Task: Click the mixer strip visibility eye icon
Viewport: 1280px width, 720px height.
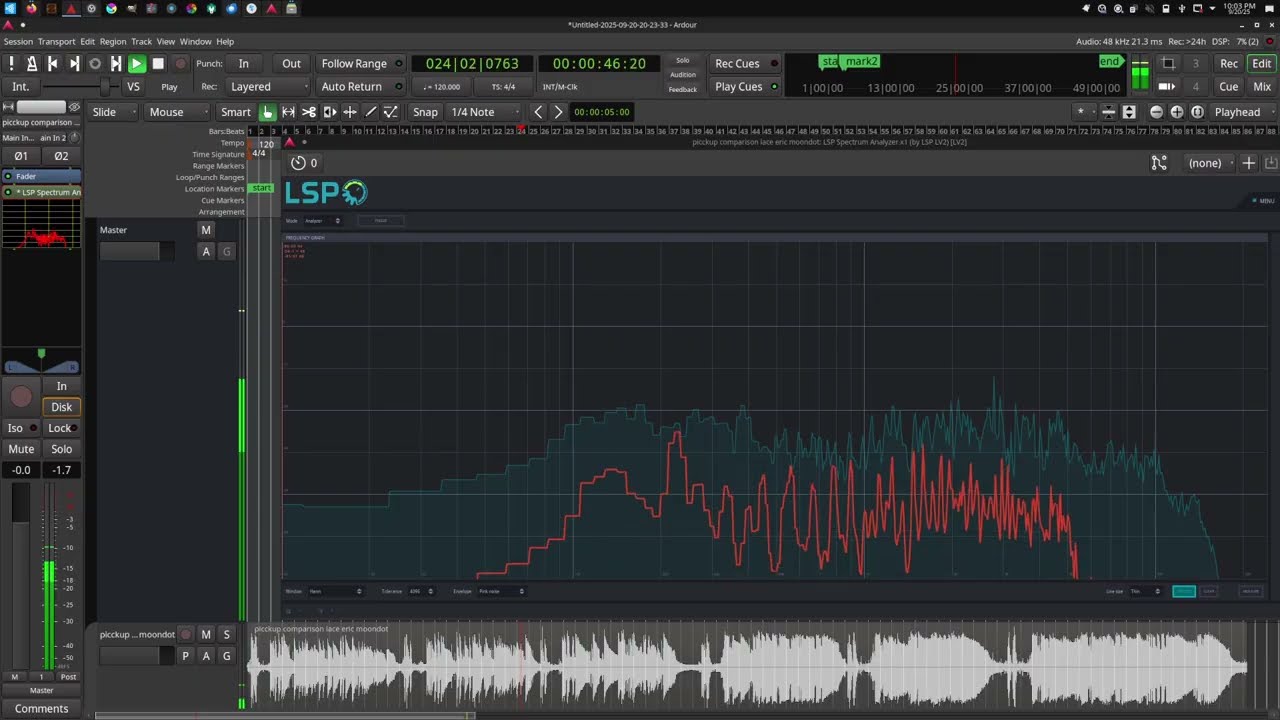Action: coord(74,107)
